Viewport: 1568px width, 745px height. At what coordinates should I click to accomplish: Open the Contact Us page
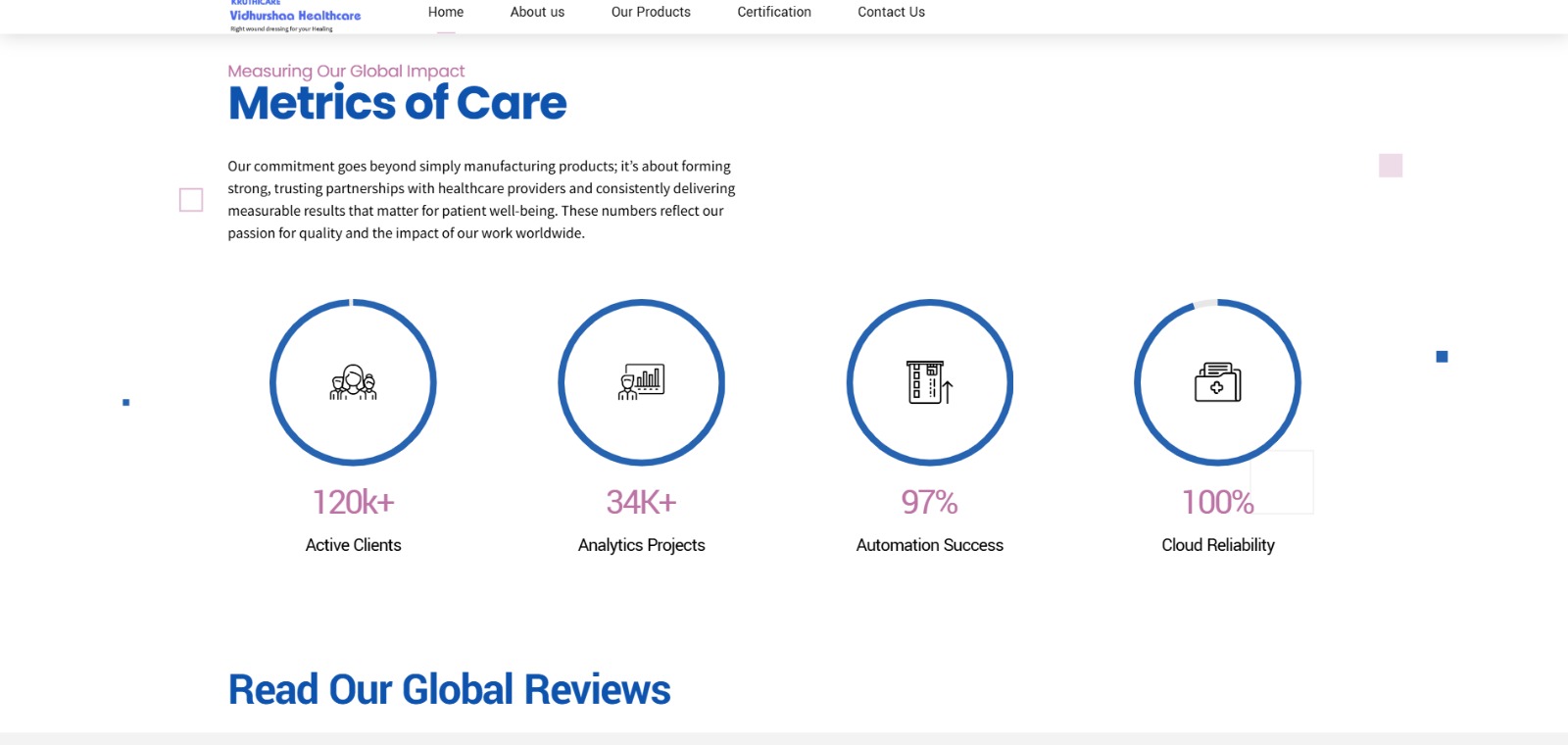coord(891,13)
